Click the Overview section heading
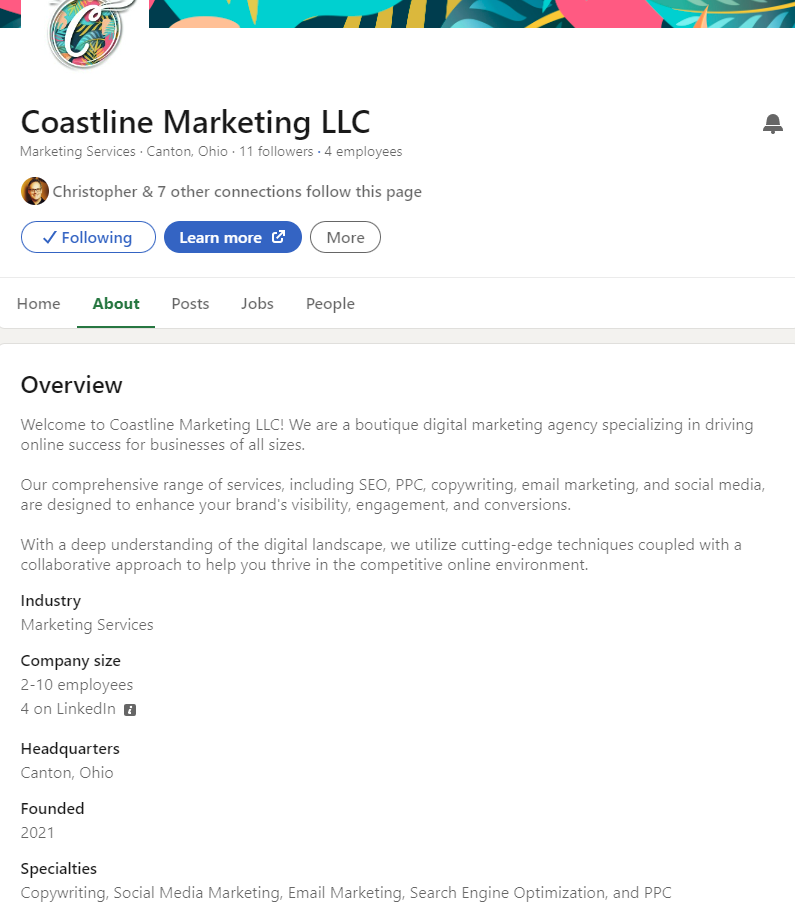This screenshot has height=903, width=795. (72, 385)
